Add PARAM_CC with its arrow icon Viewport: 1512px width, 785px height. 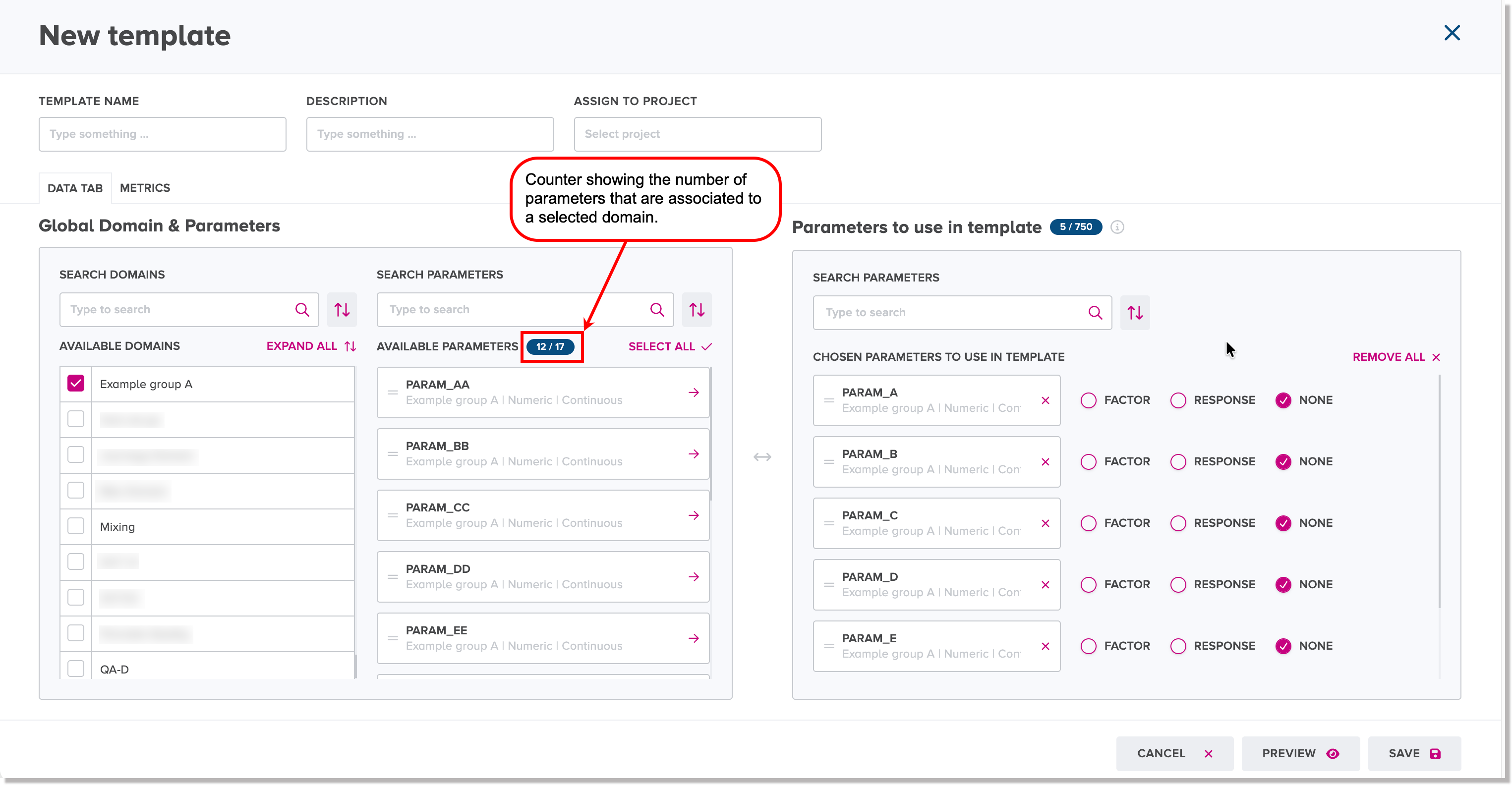(x=694, y=515)
